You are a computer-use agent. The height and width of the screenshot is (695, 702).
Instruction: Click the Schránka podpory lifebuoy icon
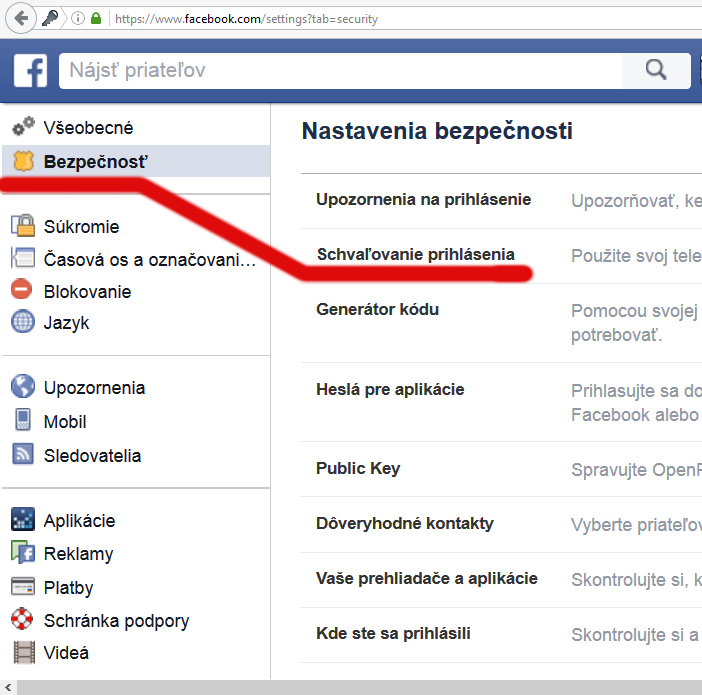point(22,620)
